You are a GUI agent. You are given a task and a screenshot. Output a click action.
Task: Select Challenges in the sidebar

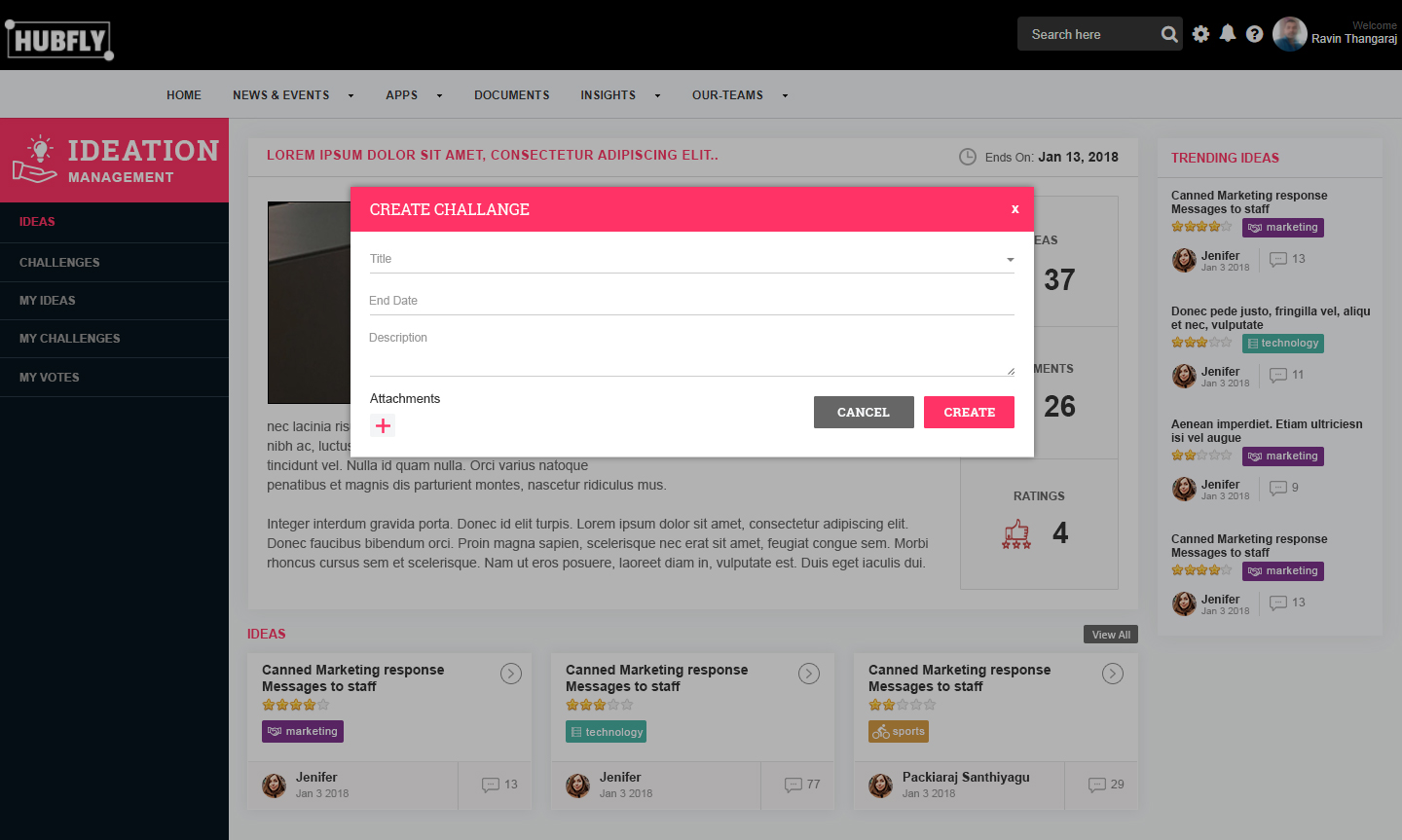pos(114,263)
